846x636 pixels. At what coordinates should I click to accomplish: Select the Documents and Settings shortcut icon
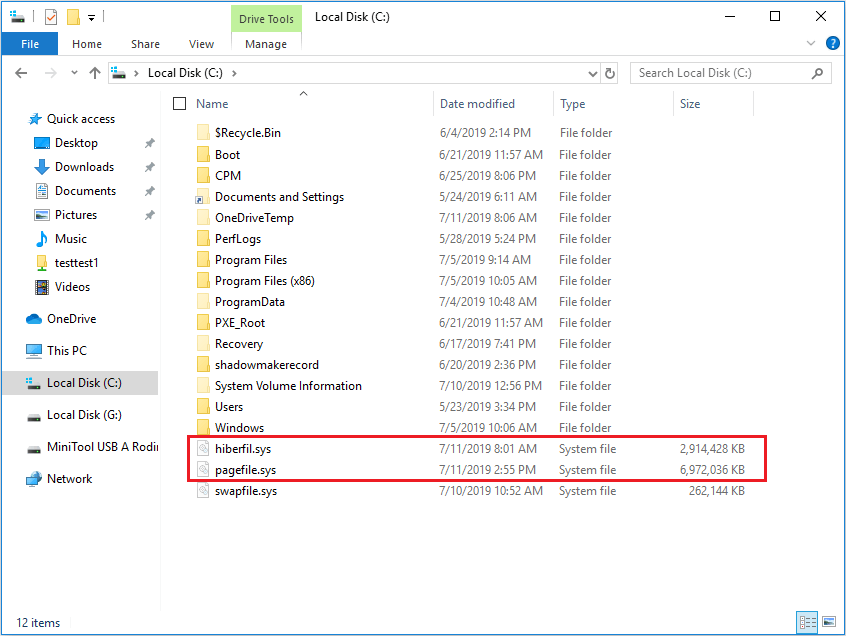coord(202,197)
